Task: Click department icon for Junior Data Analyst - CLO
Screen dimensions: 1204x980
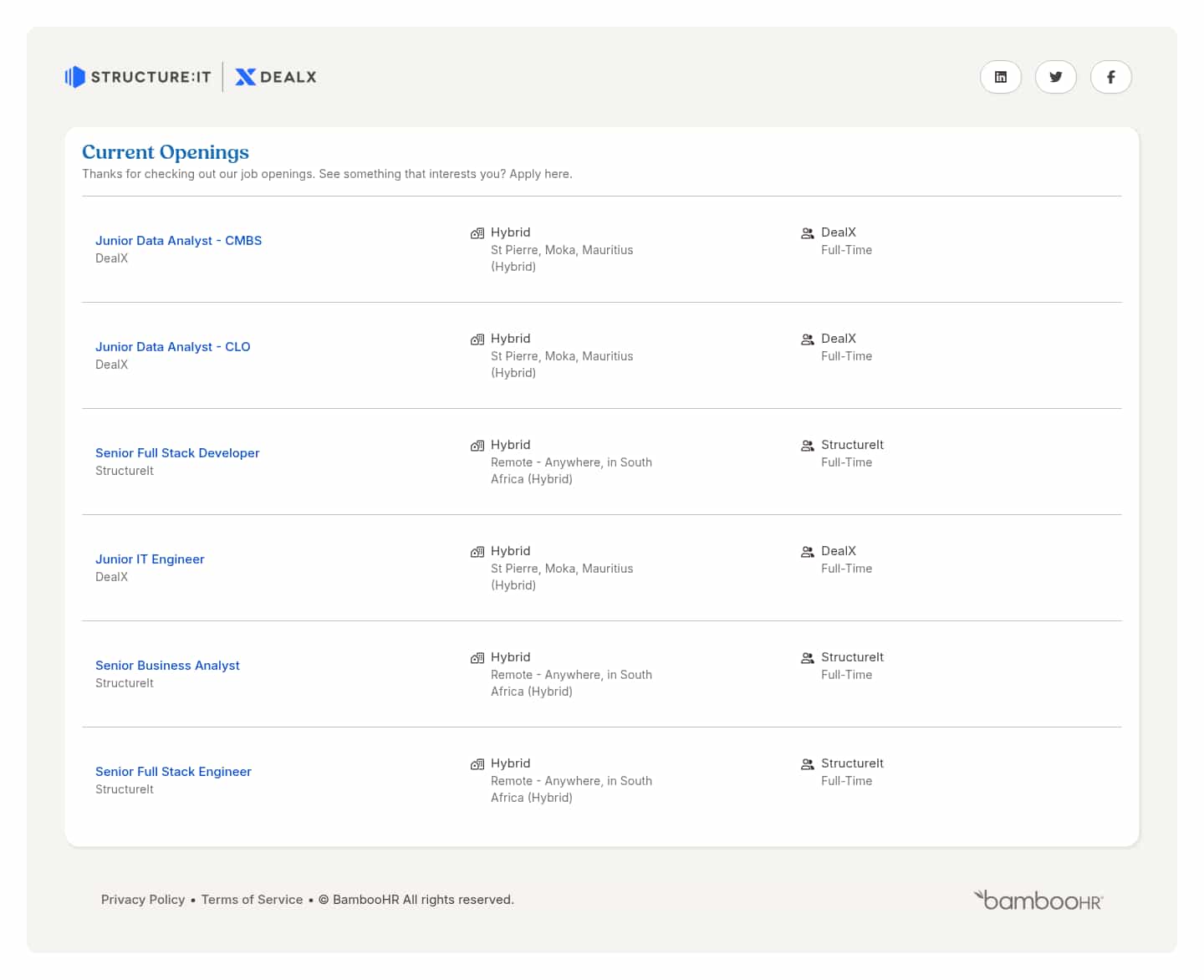Action: 808,339
